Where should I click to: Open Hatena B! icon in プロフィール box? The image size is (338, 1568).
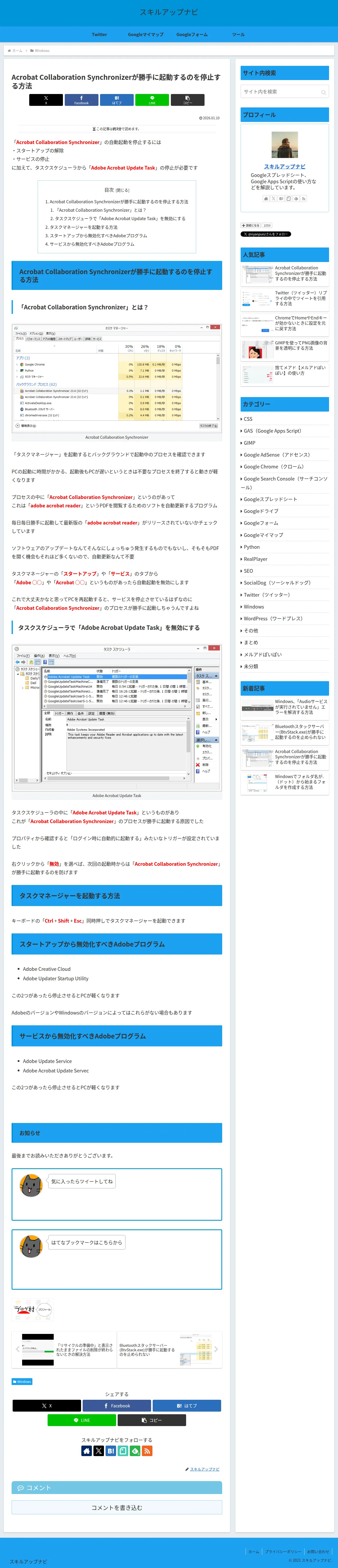pos(281,199)
